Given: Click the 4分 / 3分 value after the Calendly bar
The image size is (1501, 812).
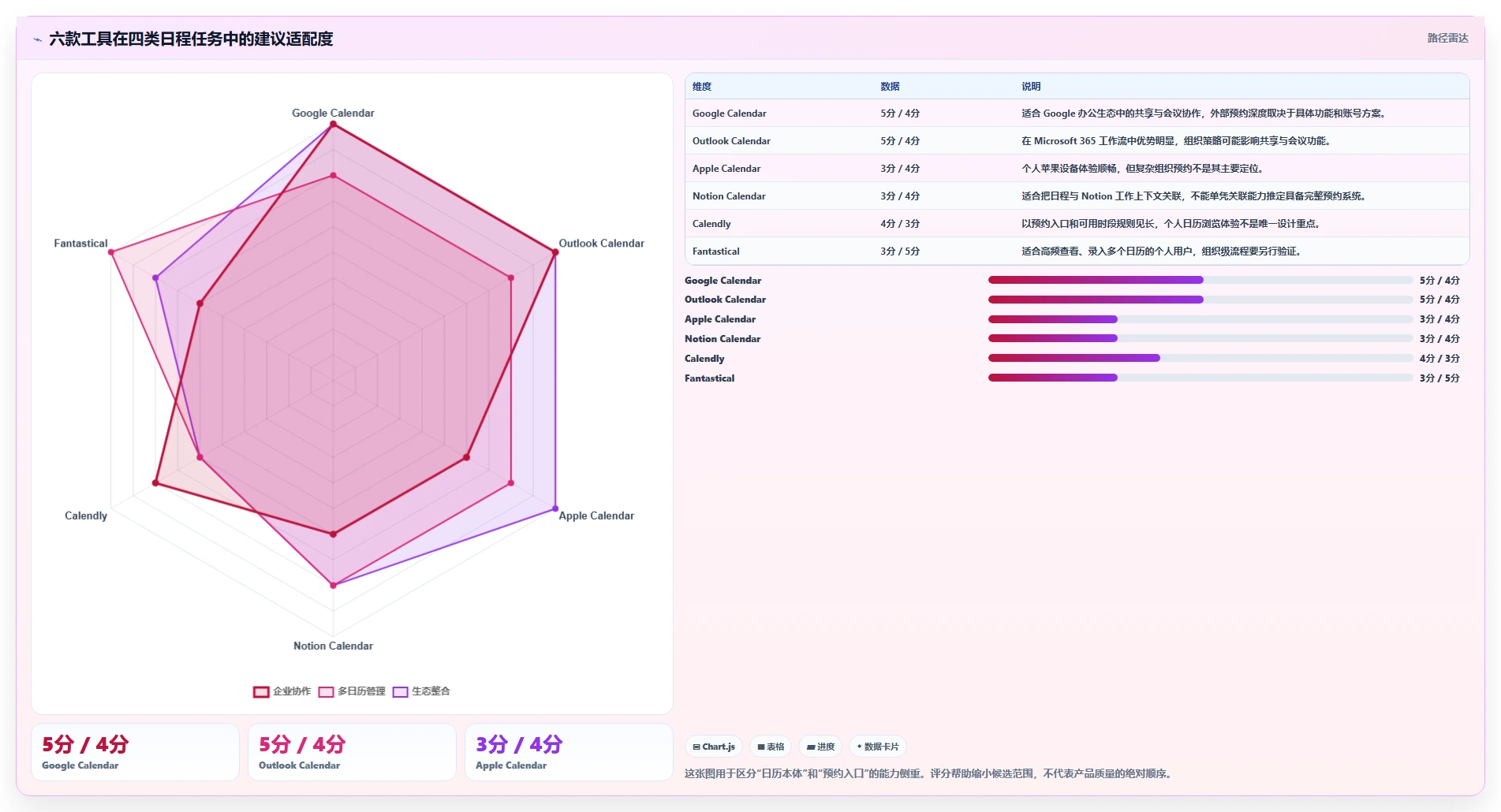Looking at the screenshot, I should (1439, 359).
